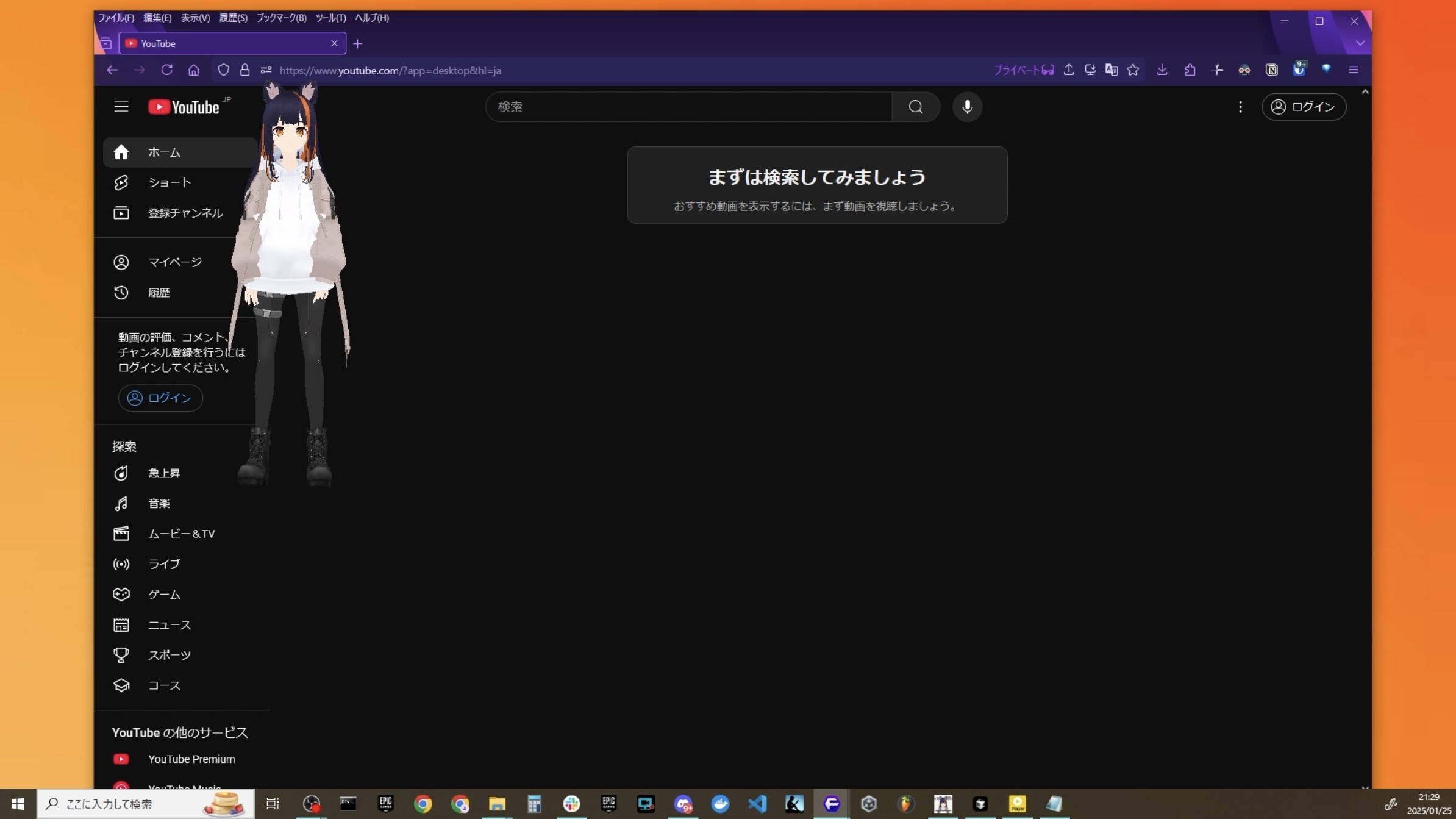1456x819 pixels.
Task: Open the list-all-tabs dropdown chevron
Action: click(x=1360, y=43)
